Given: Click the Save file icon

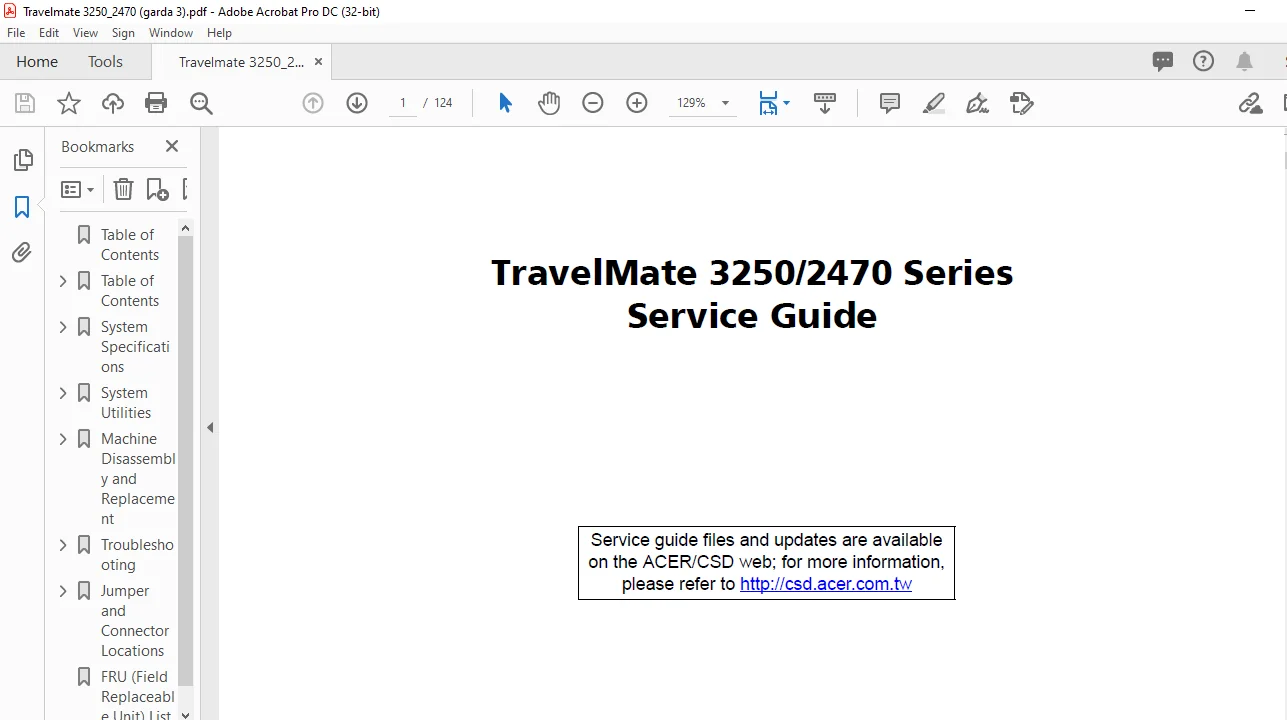Looking at the screenshot, I should [25, 103].
